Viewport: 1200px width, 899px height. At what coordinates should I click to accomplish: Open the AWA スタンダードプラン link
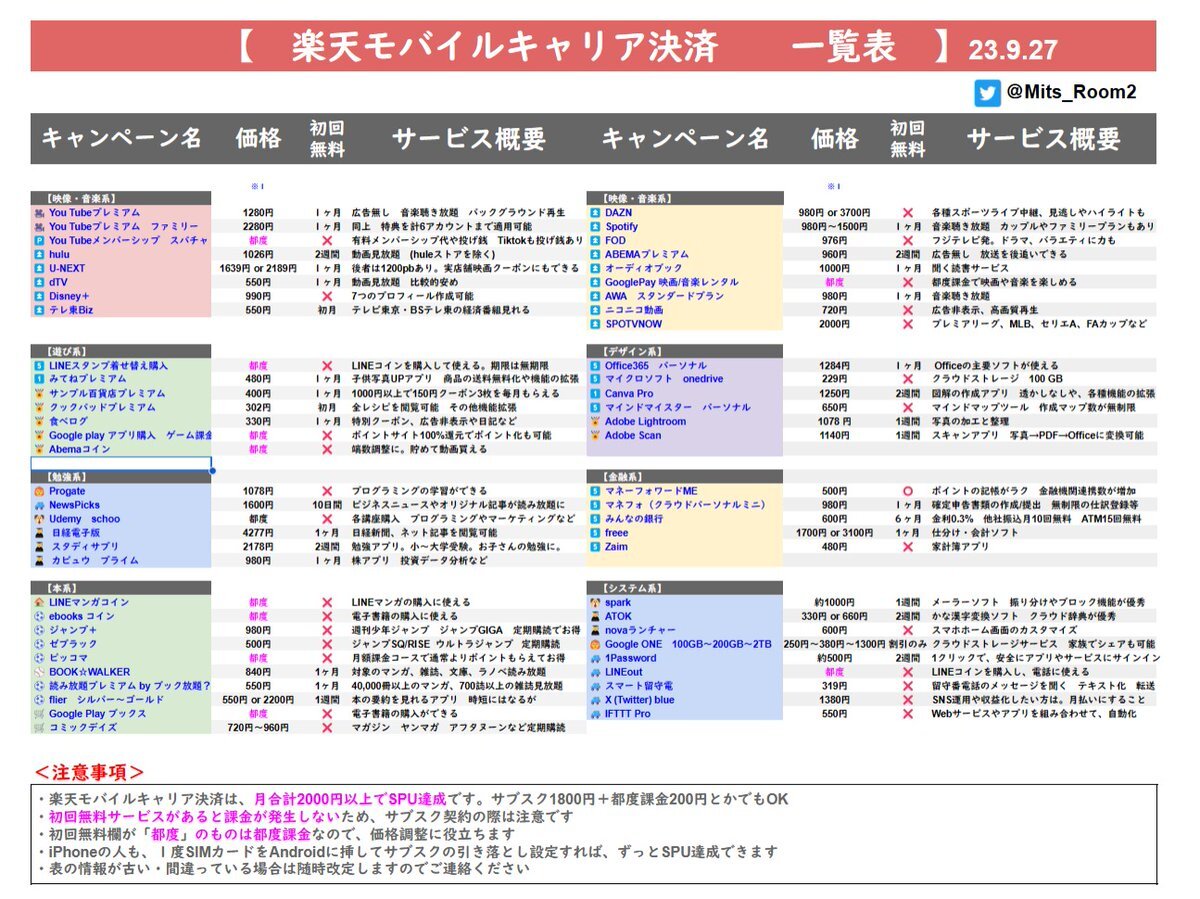pos(665,297)
